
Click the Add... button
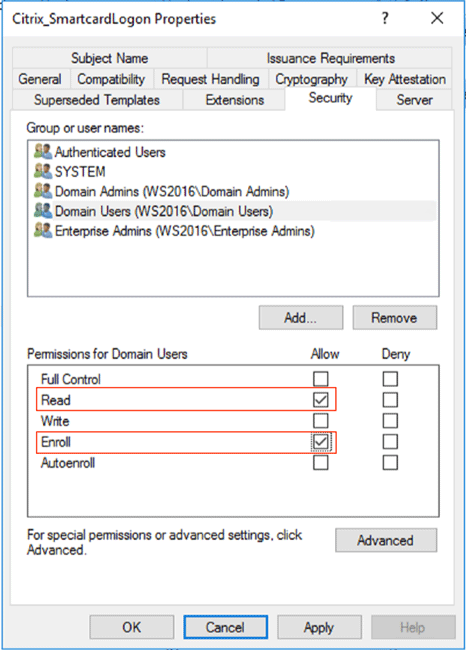(x=301, y=318)
